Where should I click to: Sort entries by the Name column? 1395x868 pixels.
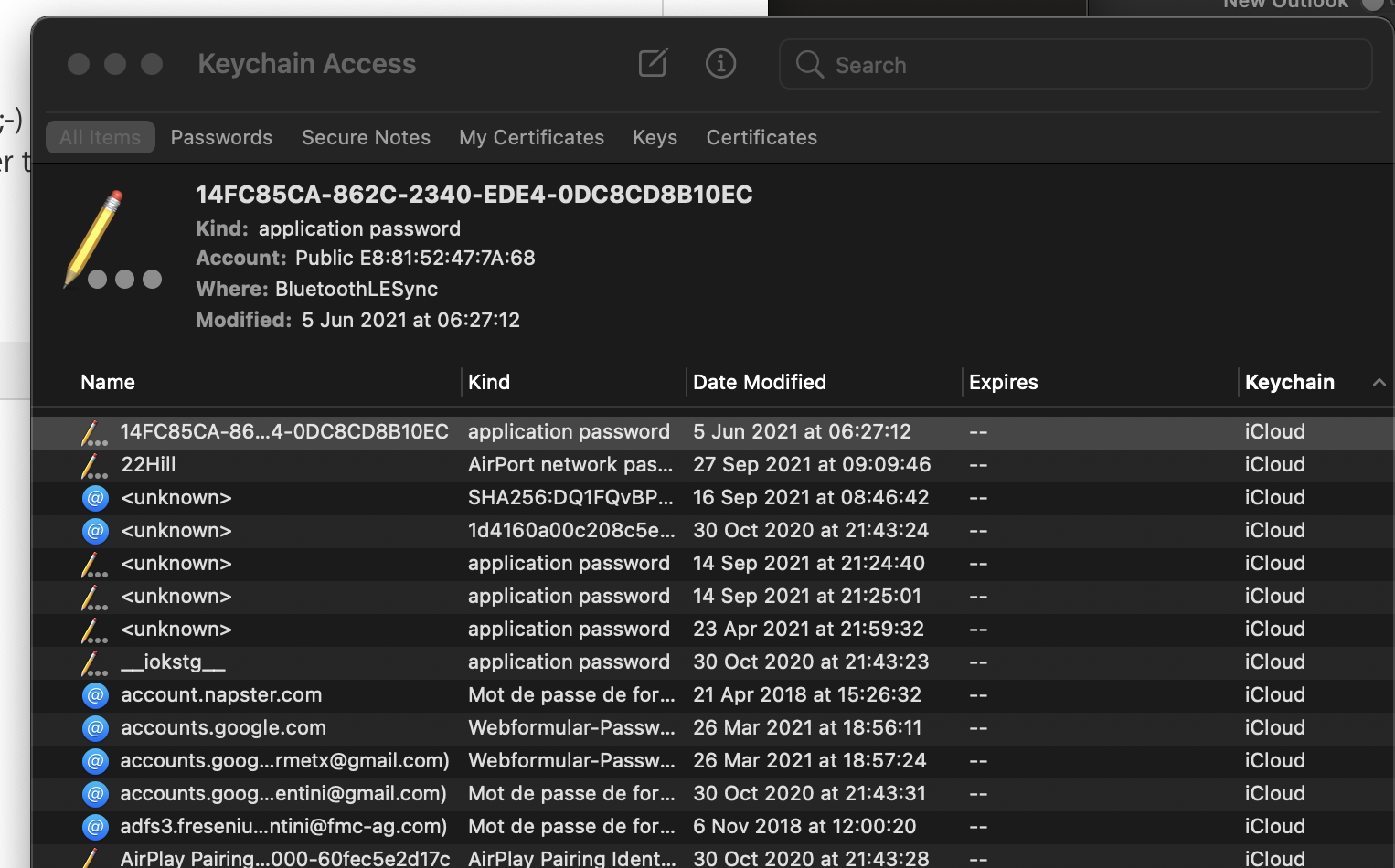click(107, 382)
